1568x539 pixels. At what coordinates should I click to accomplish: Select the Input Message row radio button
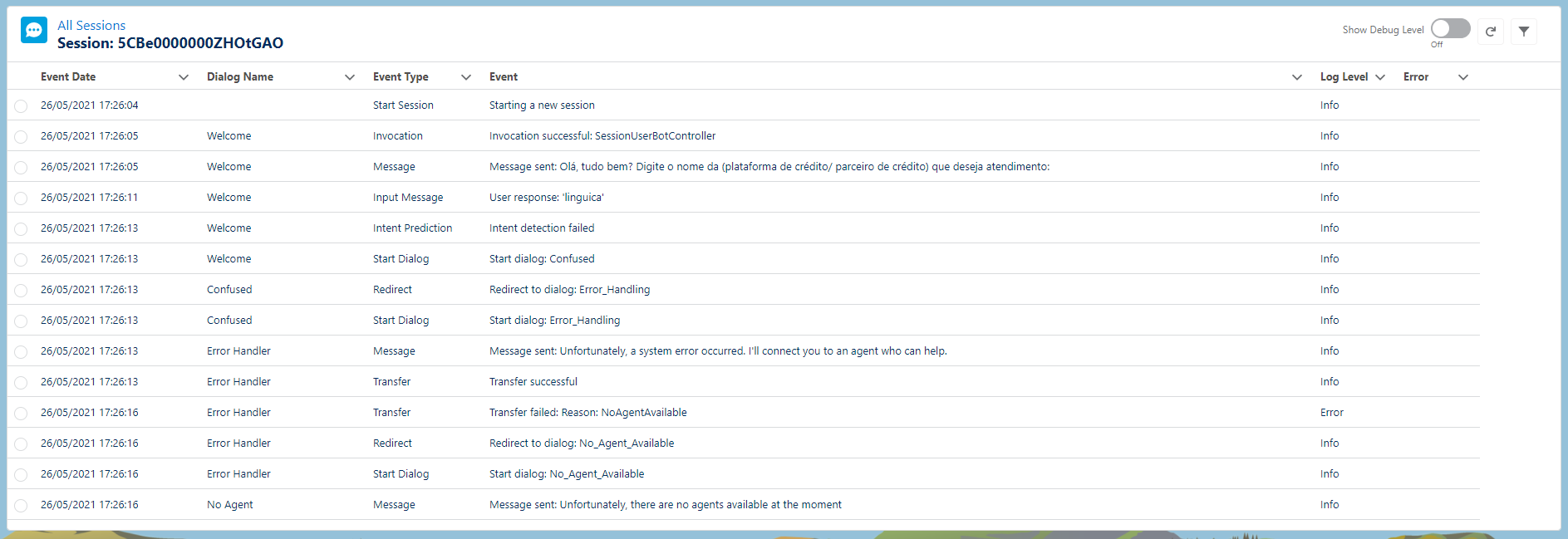[21, 198]
